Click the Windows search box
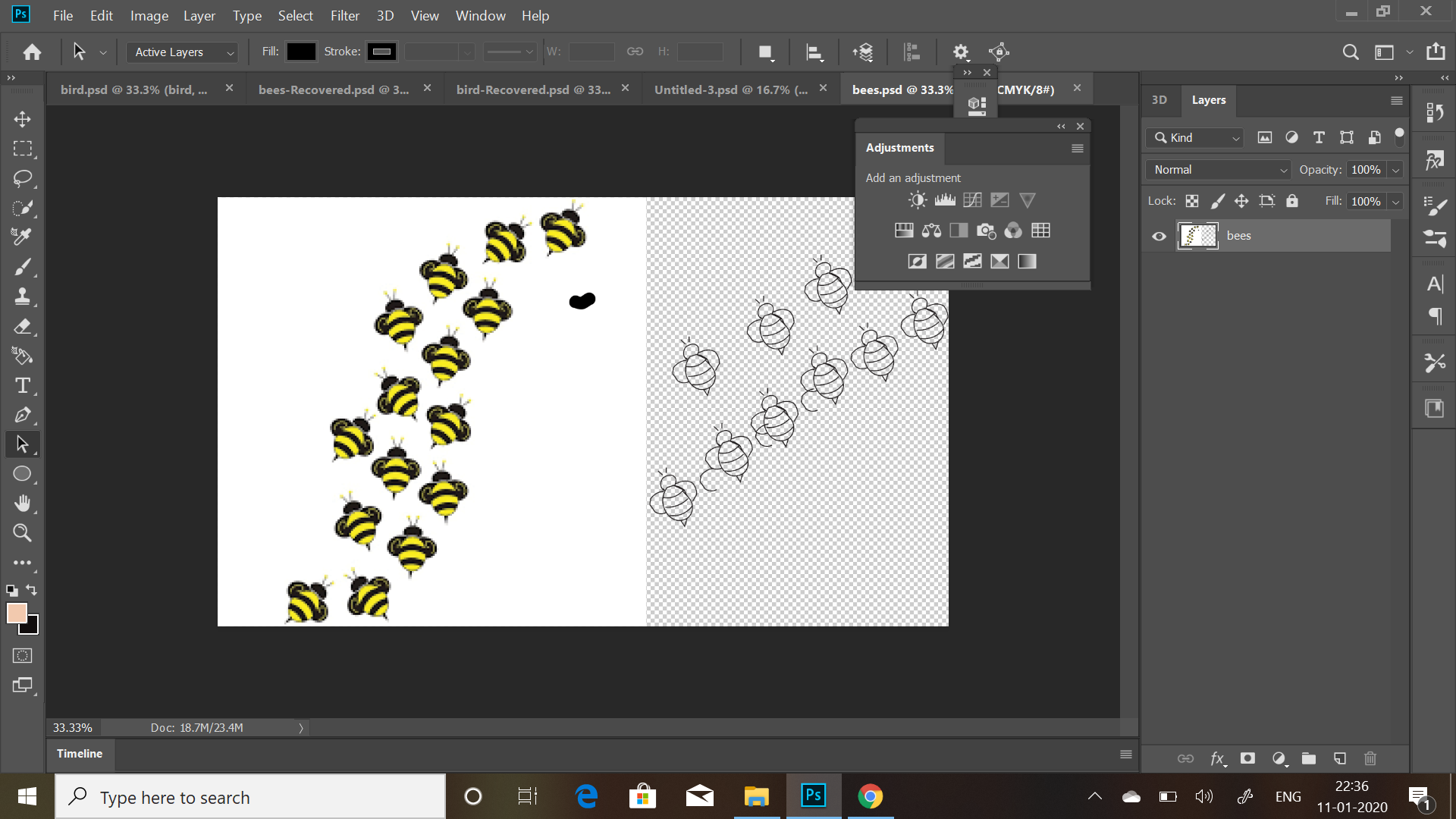This screenshot has height=819, width=1456. click(x=250, y=797)
